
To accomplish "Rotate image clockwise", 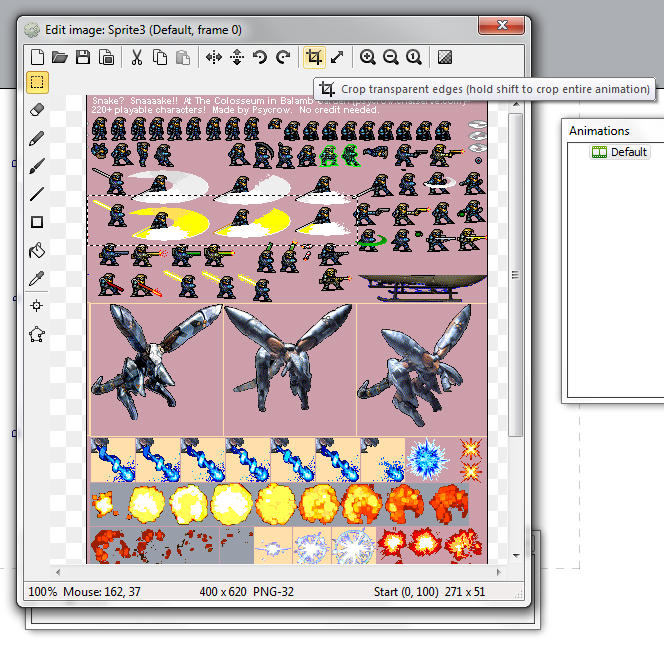I will [283, 57].
